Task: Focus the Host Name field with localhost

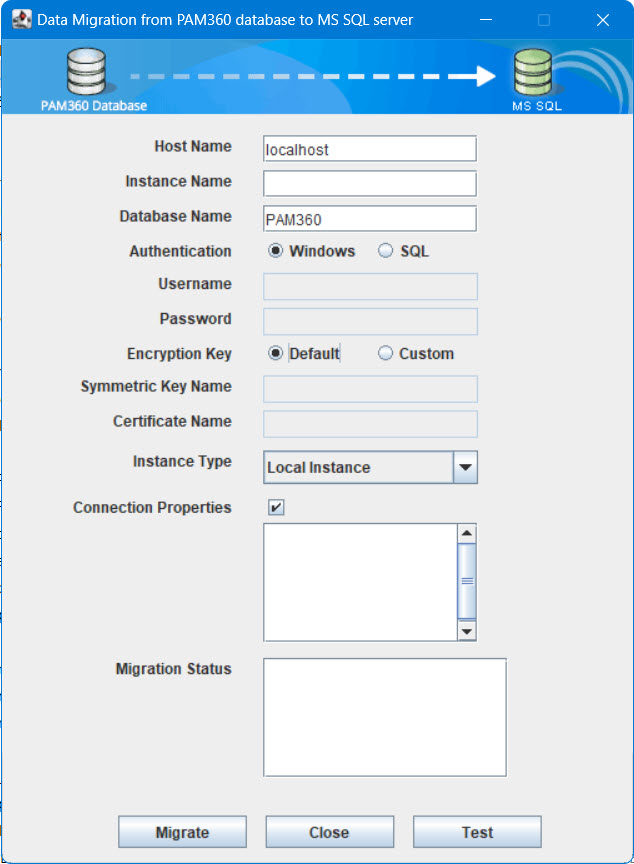Action: coord(370,149)
